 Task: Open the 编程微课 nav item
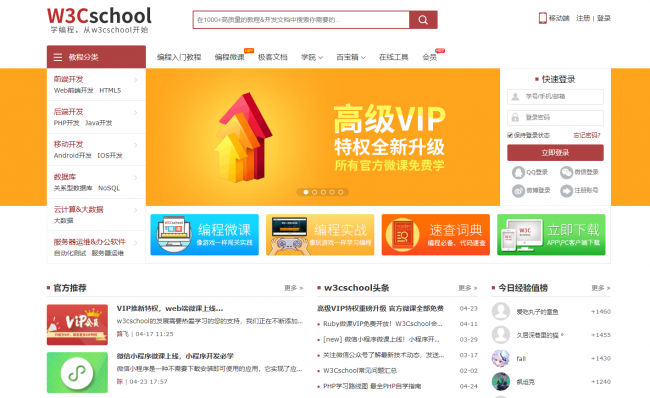point(229,57)
